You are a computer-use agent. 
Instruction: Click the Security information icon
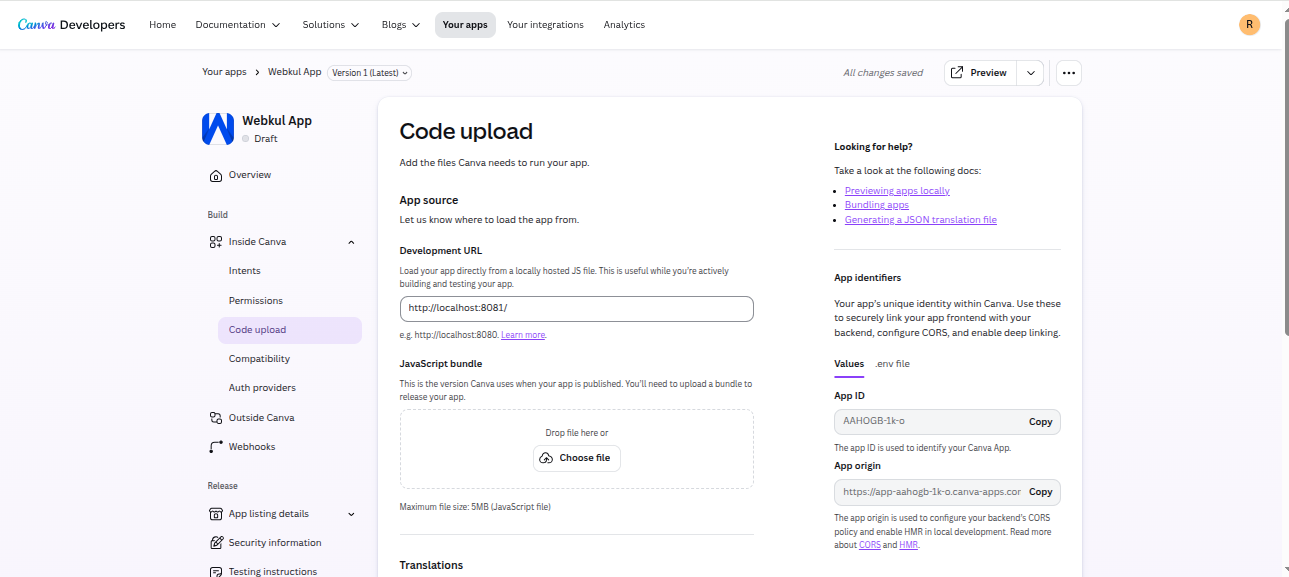point(216,543)
